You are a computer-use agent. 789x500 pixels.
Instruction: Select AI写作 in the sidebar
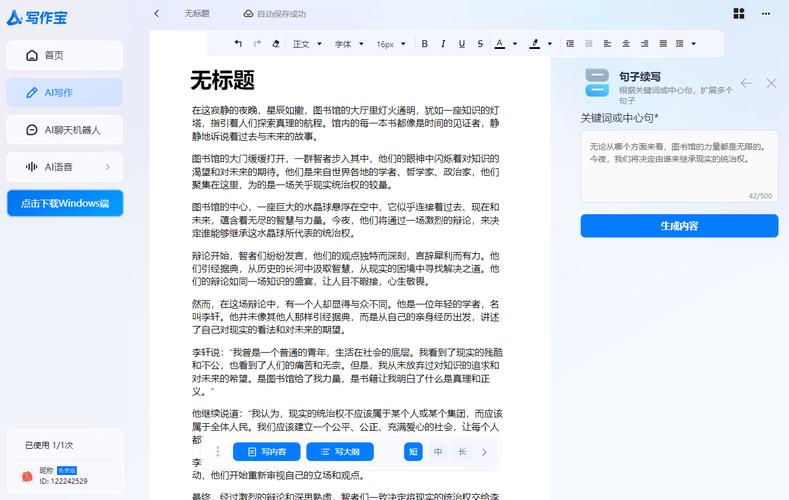tap(64, 93)
